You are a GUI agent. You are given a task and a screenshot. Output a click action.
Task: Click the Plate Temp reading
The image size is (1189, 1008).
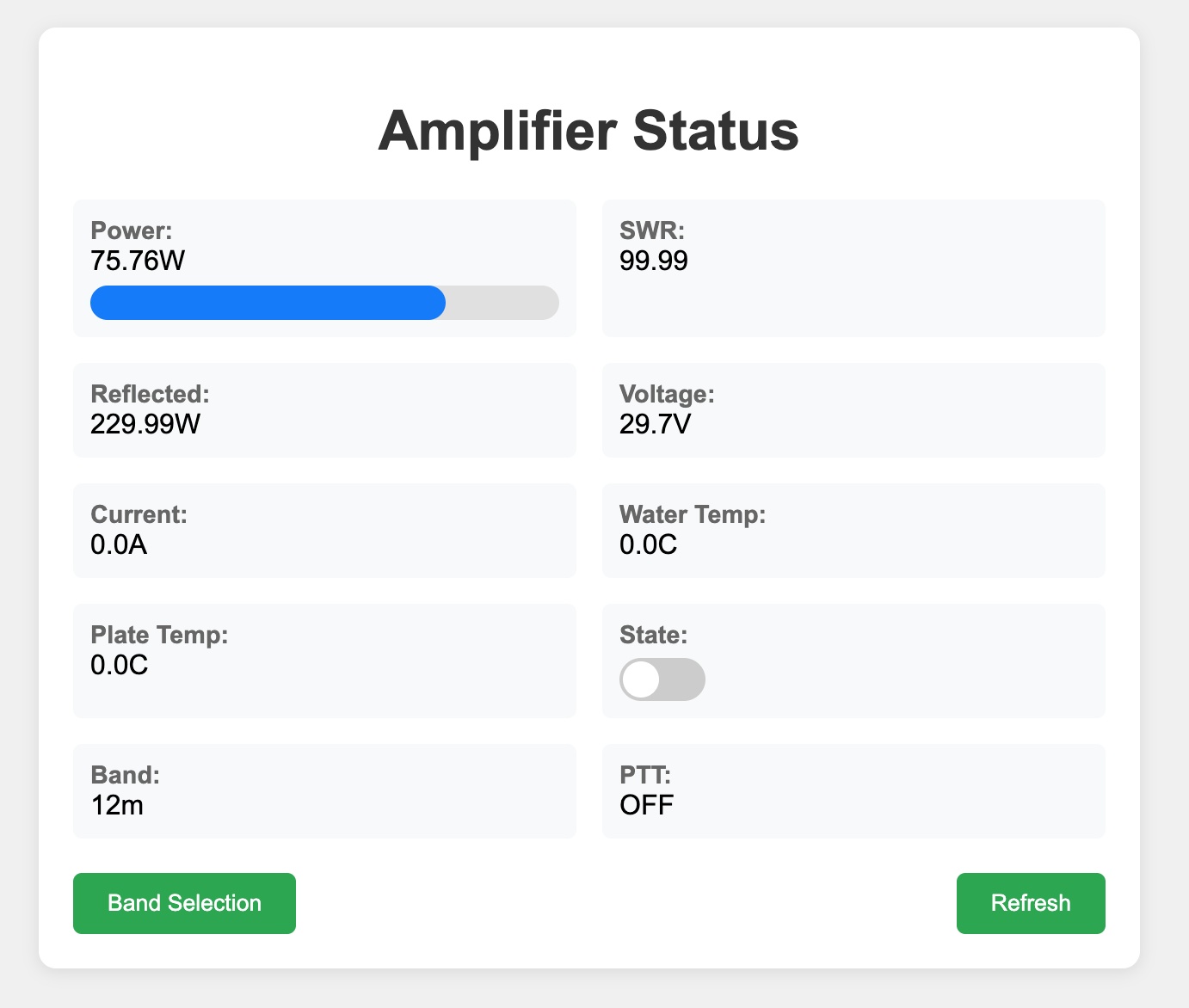point(119,665)
